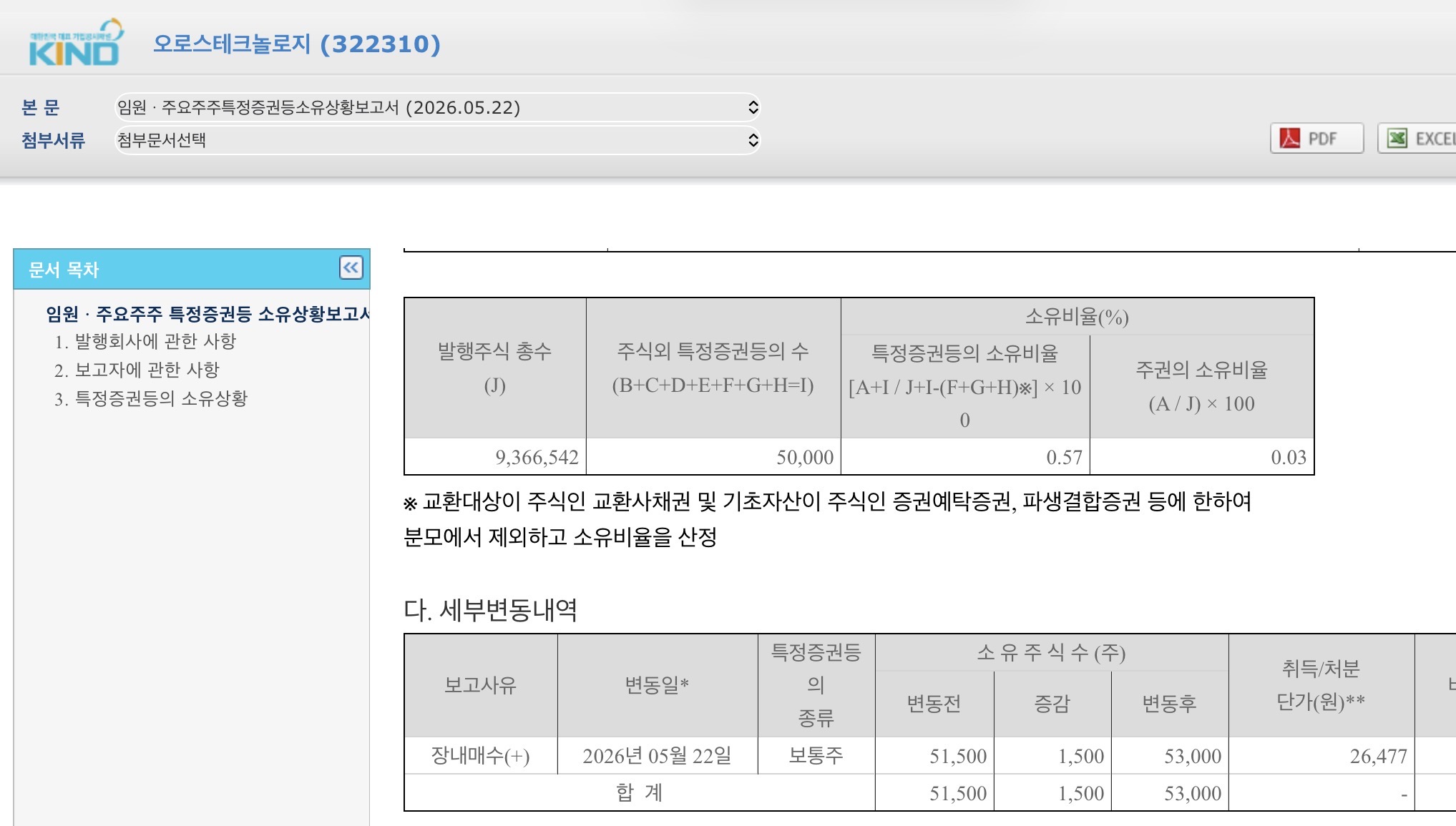The image size is (1456, 826).
Task: Click the 오로스테크놀로지 (322310) company title
Action: click(297, 44)
